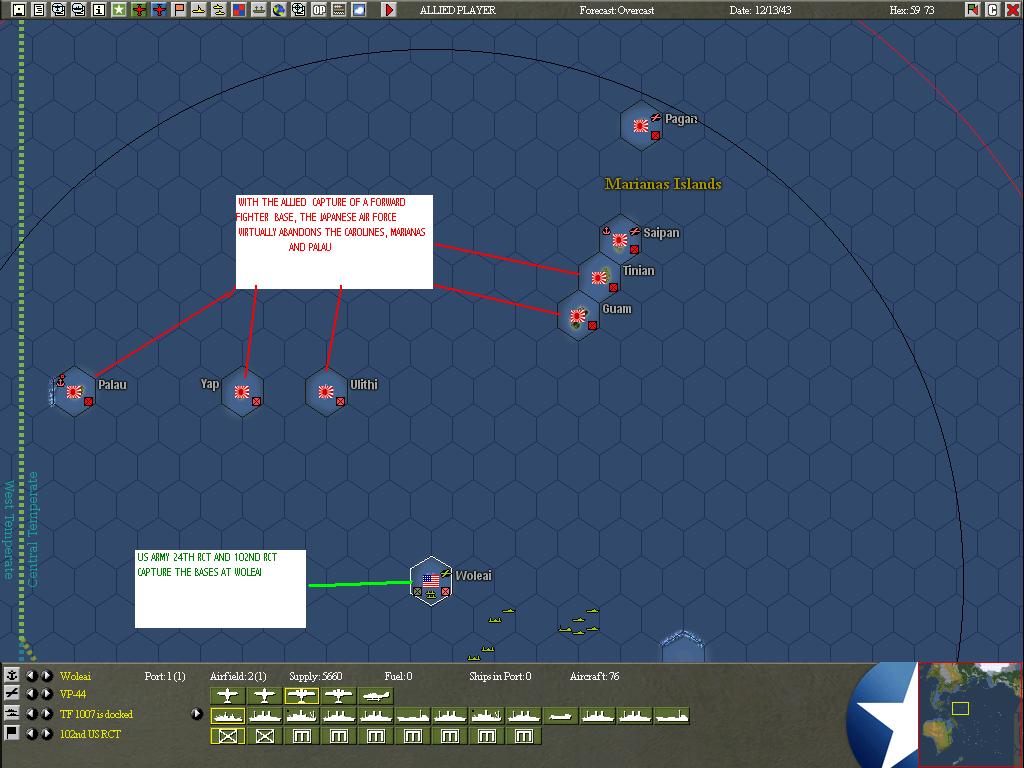Close the game with top-right X icon

point(1013,10)
